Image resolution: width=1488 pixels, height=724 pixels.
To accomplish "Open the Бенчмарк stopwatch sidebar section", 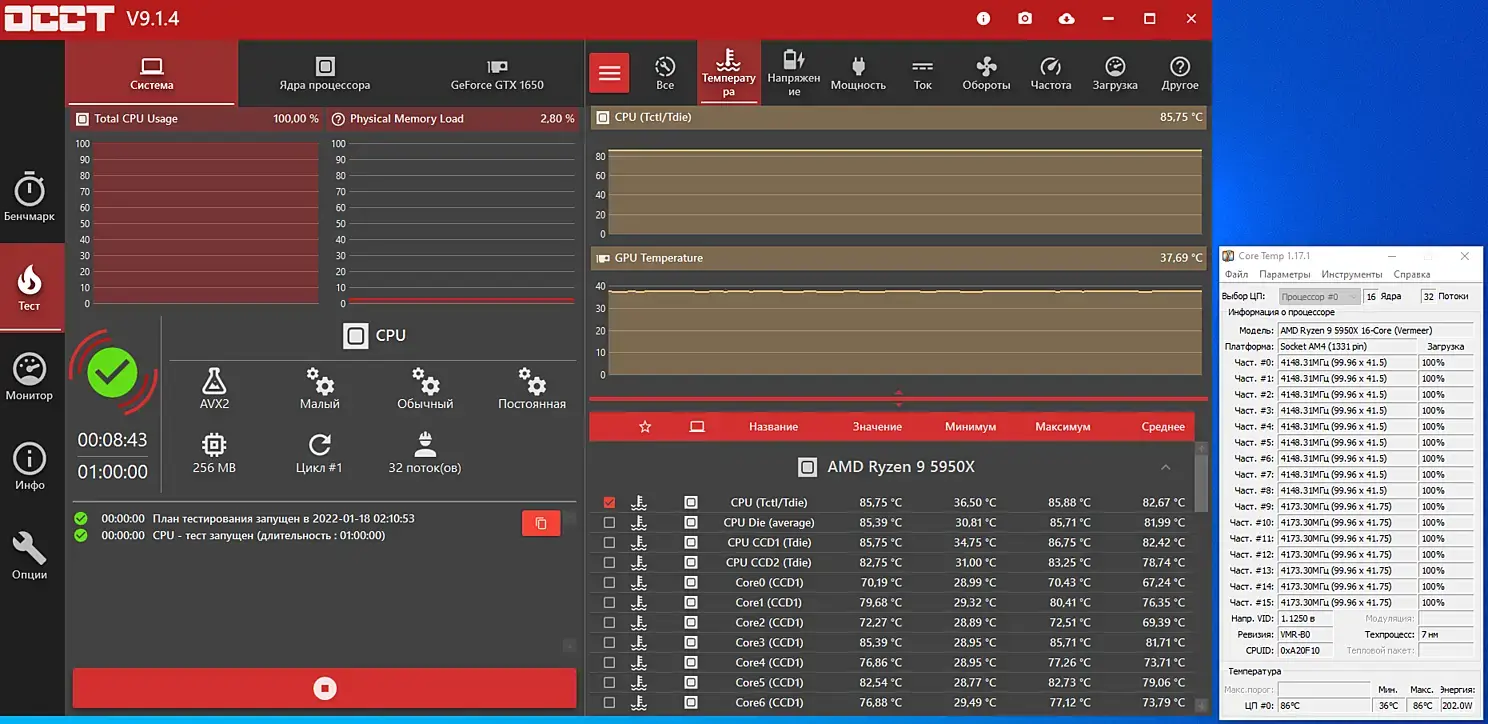I will click(30, 197).
